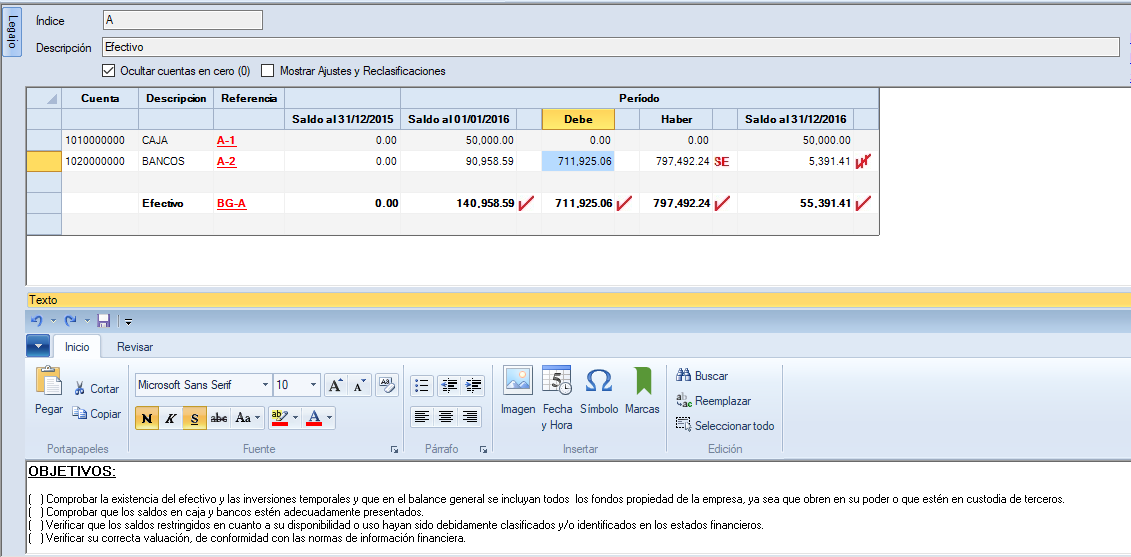Open the Símbolo omega icon
The image size is (1131, 557).
point(598,381)
